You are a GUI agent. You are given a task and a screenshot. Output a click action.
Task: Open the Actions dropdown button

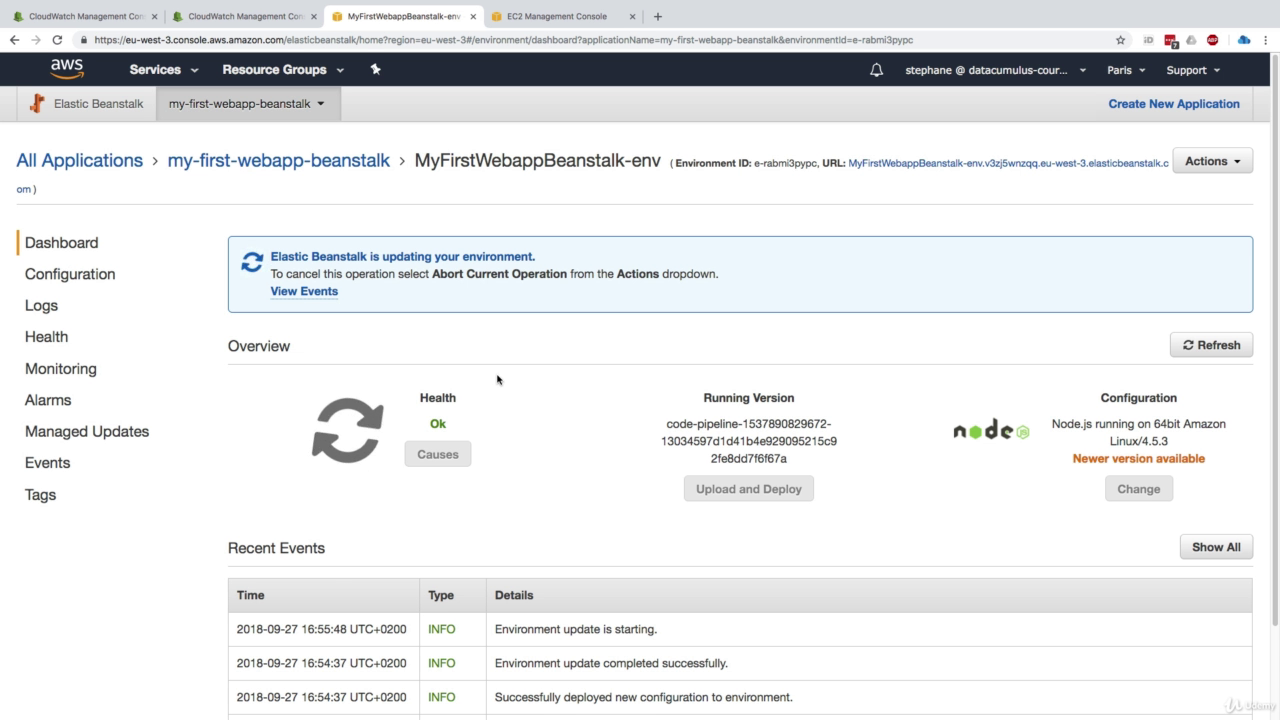coord(1212,161)
